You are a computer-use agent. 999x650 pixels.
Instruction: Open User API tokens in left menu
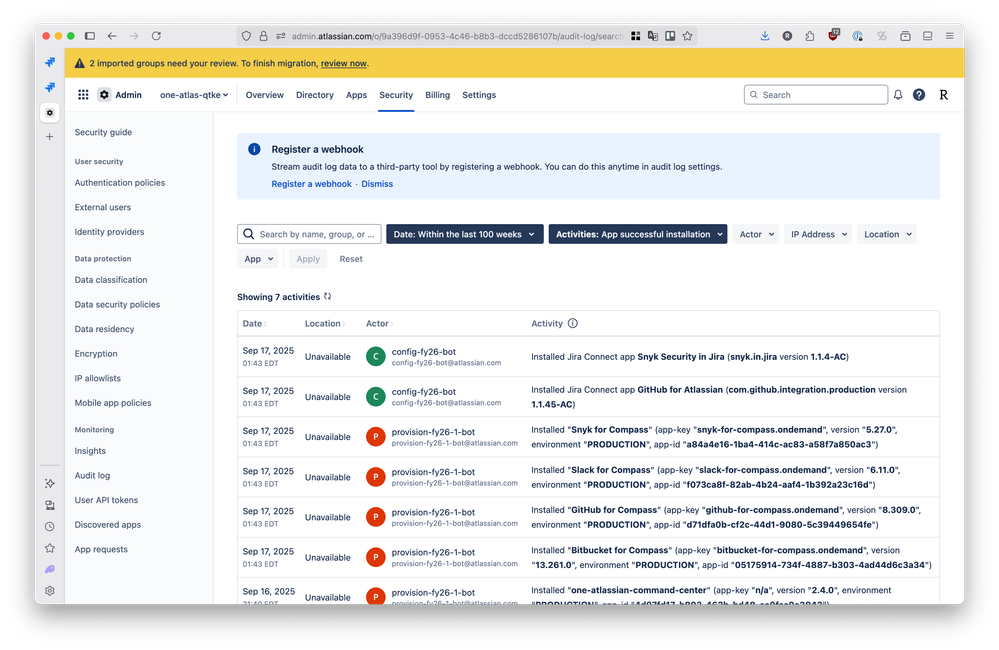[x=106, y=500]
